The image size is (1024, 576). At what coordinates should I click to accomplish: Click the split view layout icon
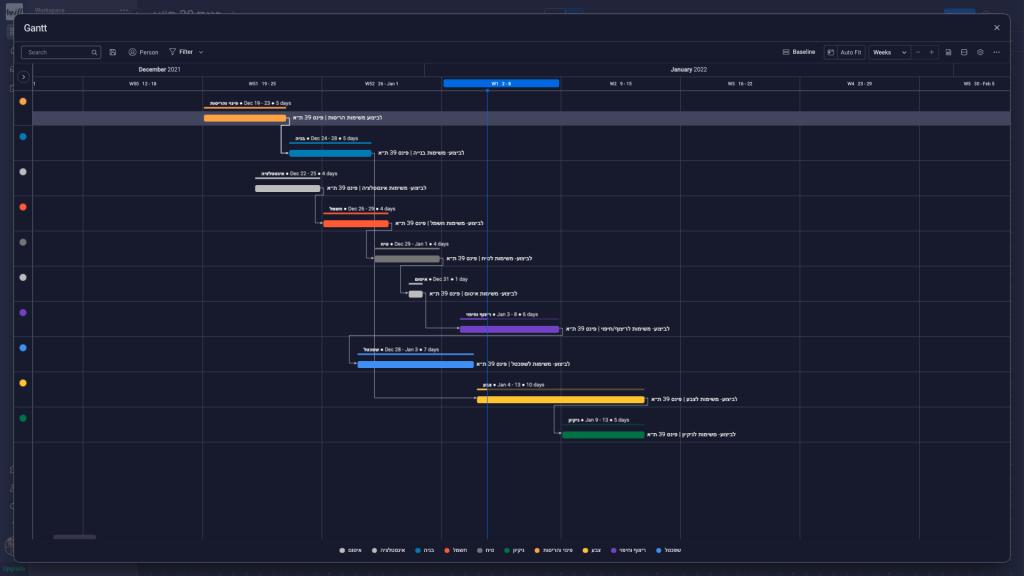click(x=964, y=52)
